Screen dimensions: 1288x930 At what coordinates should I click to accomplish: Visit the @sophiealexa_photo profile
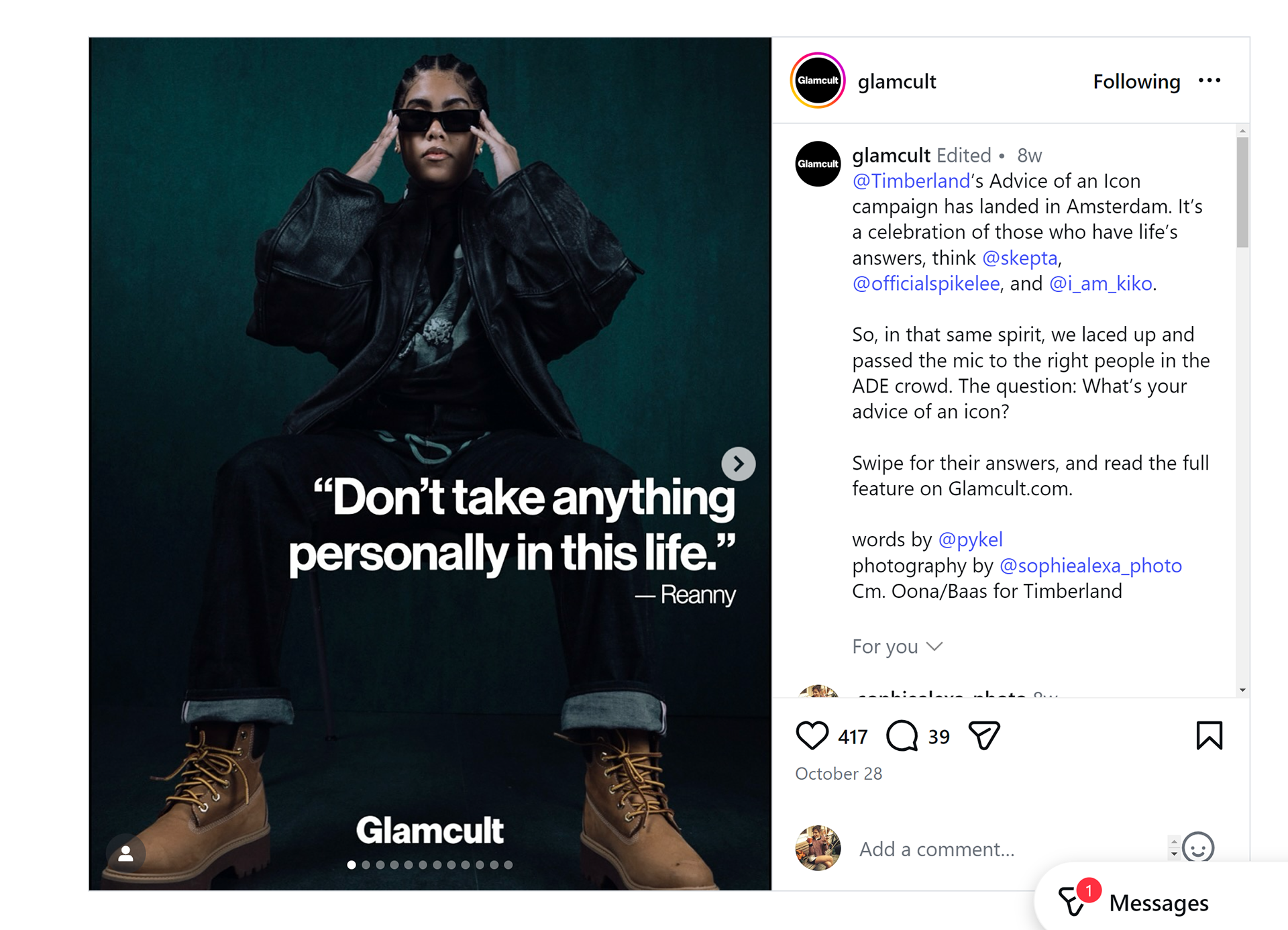coord(1091,566)
